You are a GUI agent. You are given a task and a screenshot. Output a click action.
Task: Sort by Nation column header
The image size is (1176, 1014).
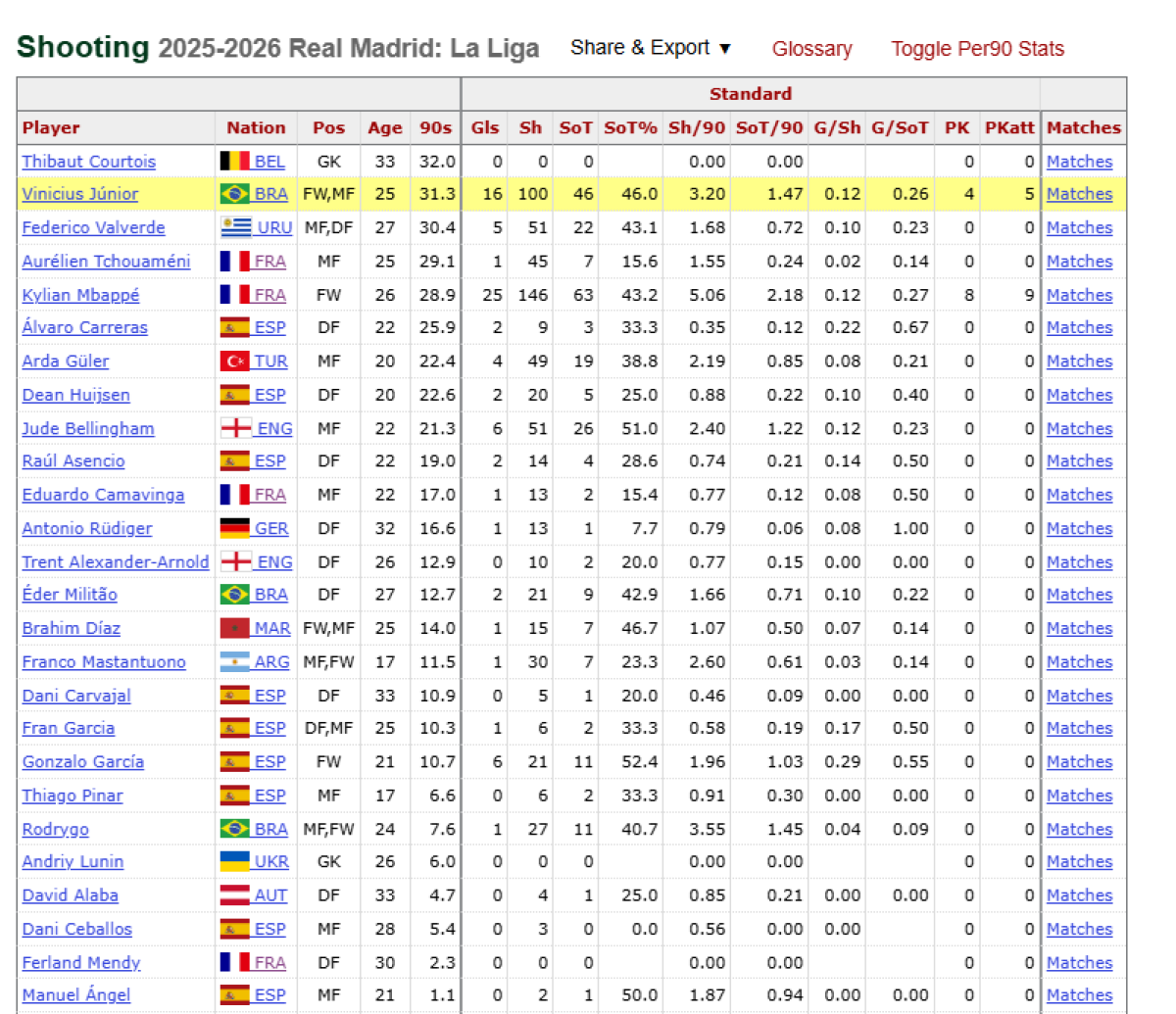point(256,127)
